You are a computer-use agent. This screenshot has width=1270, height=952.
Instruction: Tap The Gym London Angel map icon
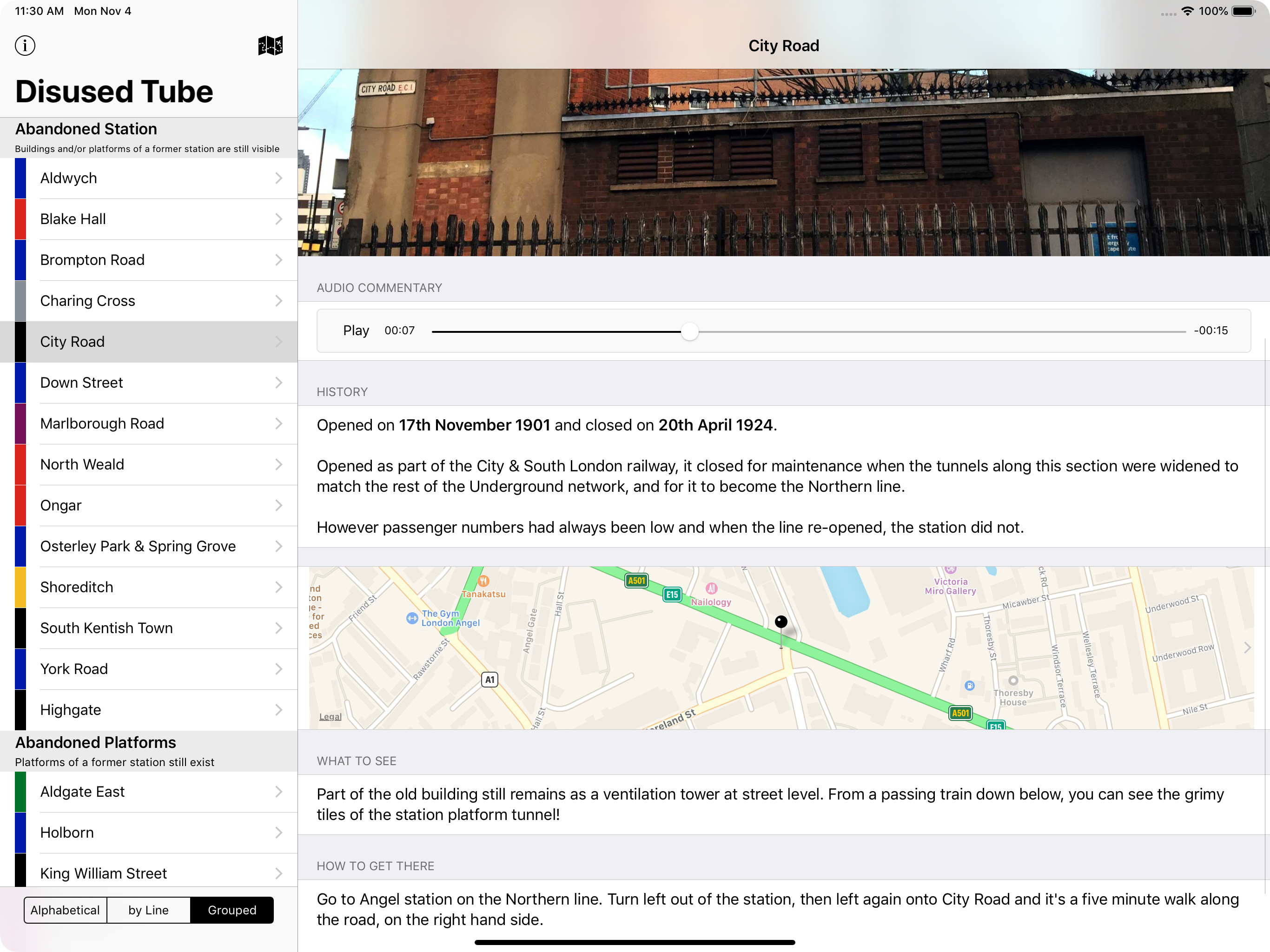pos(412,618)
